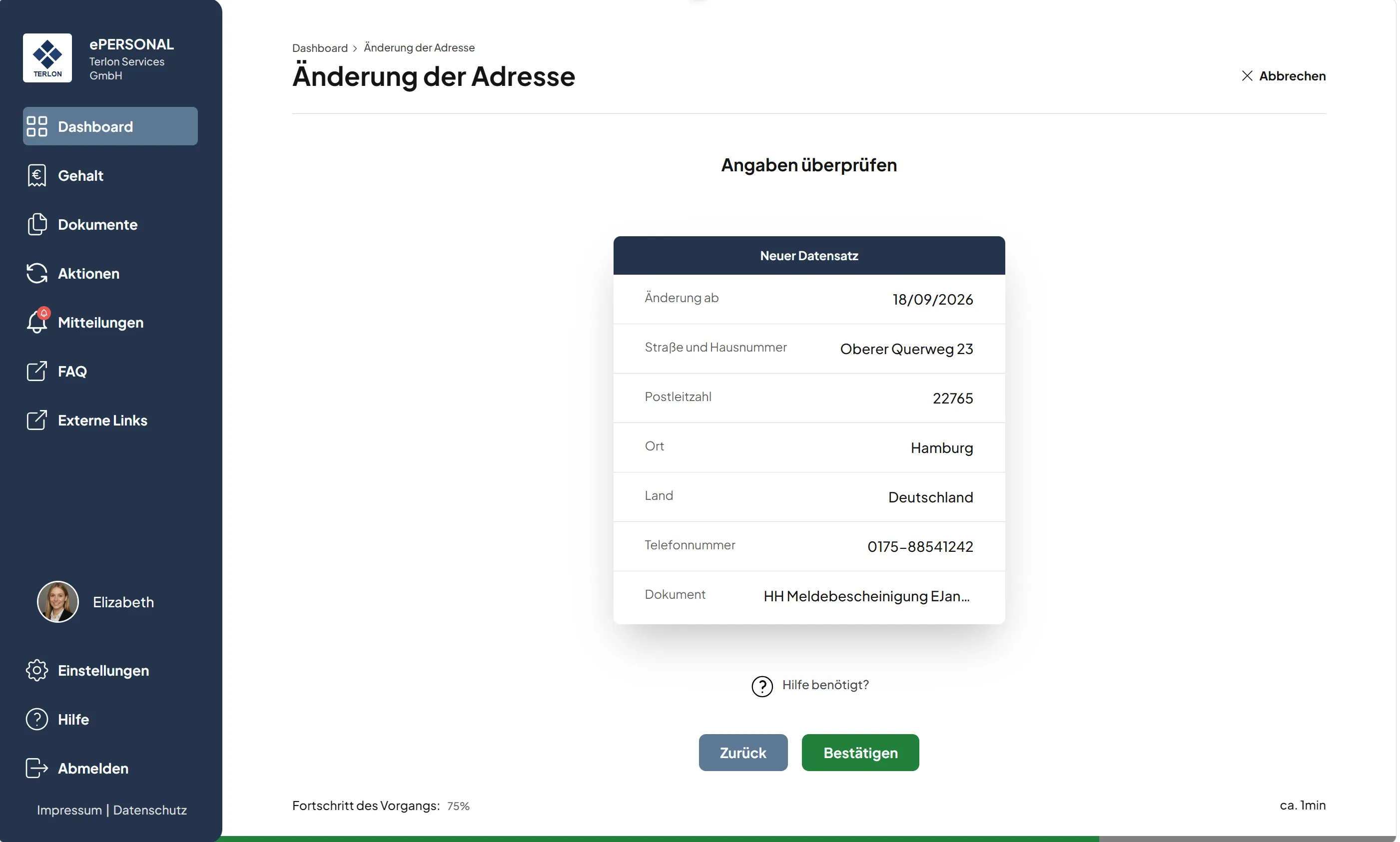This screenshot has height=842, width=1400.
Task: Open the Gehalt menu label
Action: 80,175
